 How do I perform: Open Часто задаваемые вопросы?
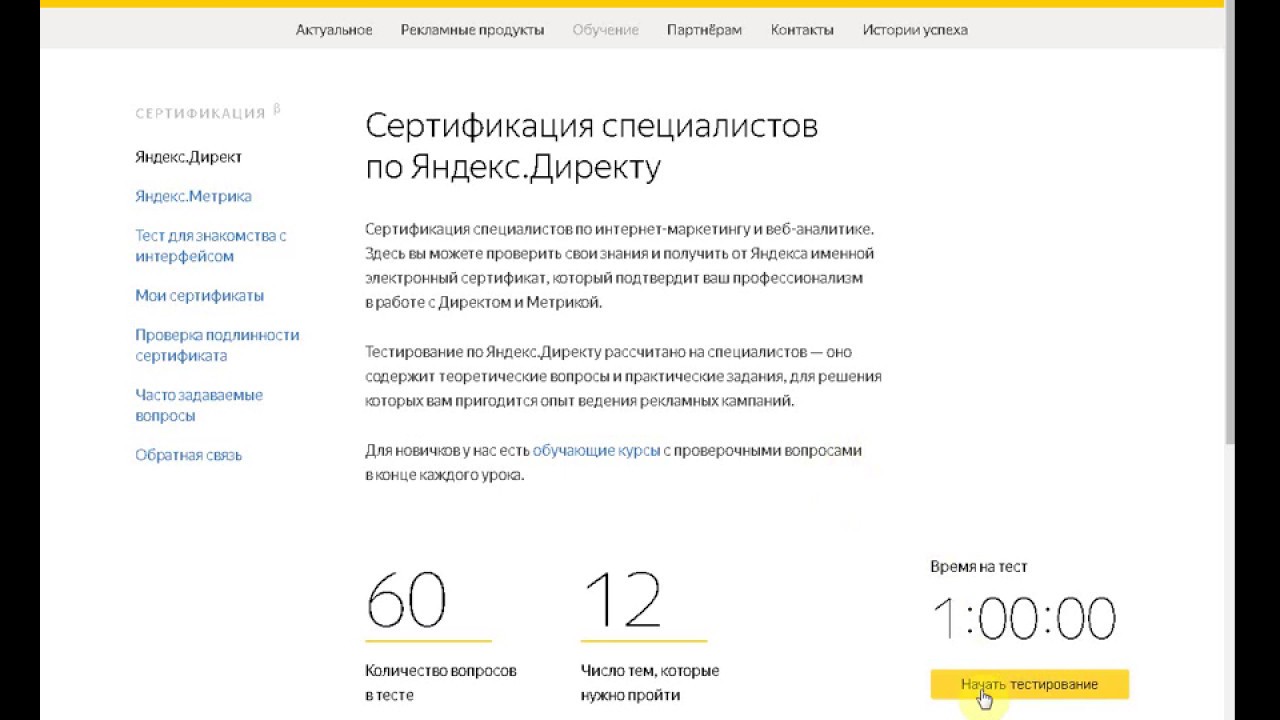pyautogui.click(x=199, y=405)
